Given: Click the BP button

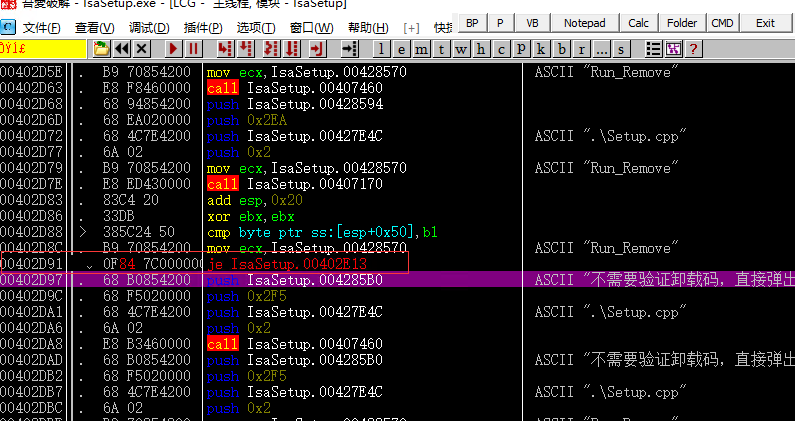Looking at the screenshot, I should click(472, 23).
